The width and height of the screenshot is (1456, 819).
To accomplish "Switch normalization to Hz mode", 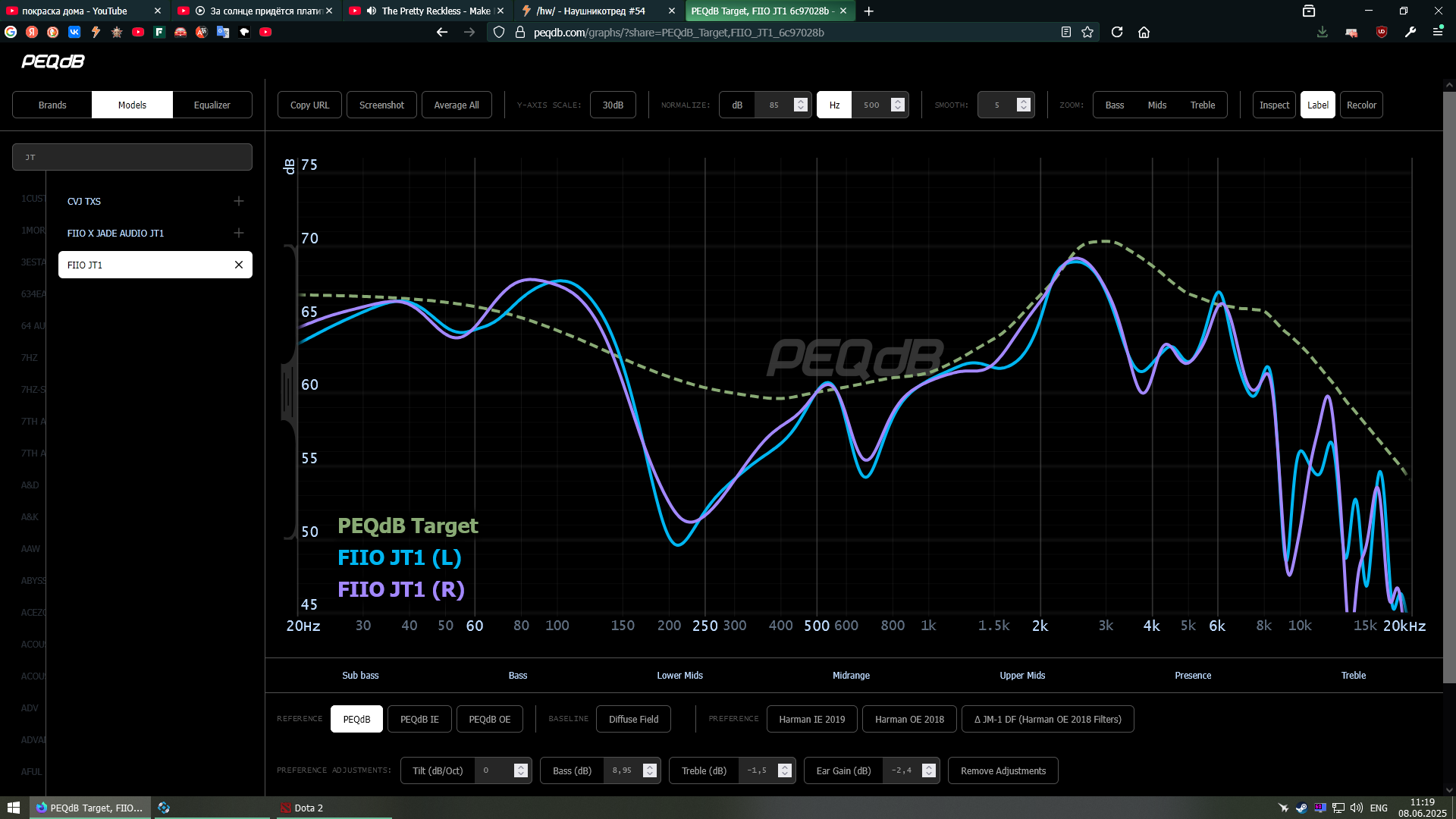I will 834,105.
